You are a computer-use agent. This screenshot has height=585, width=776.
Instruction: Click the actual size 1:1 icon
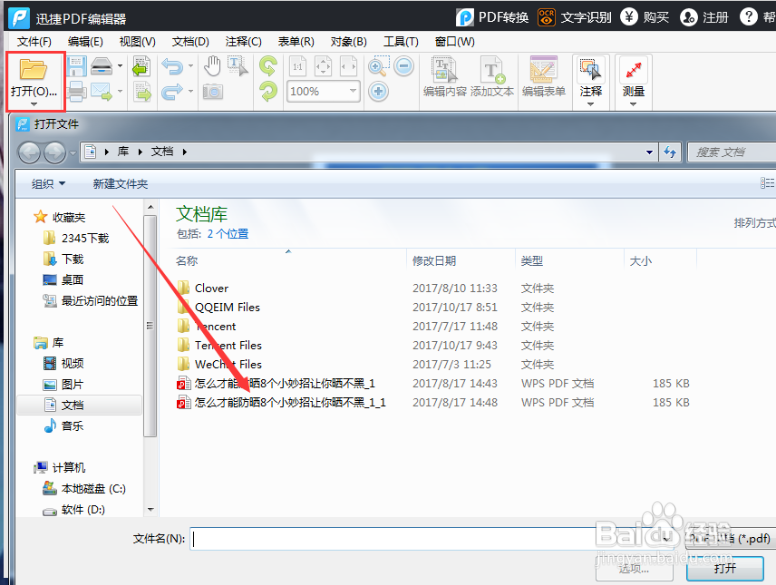[x=297, y=66]
